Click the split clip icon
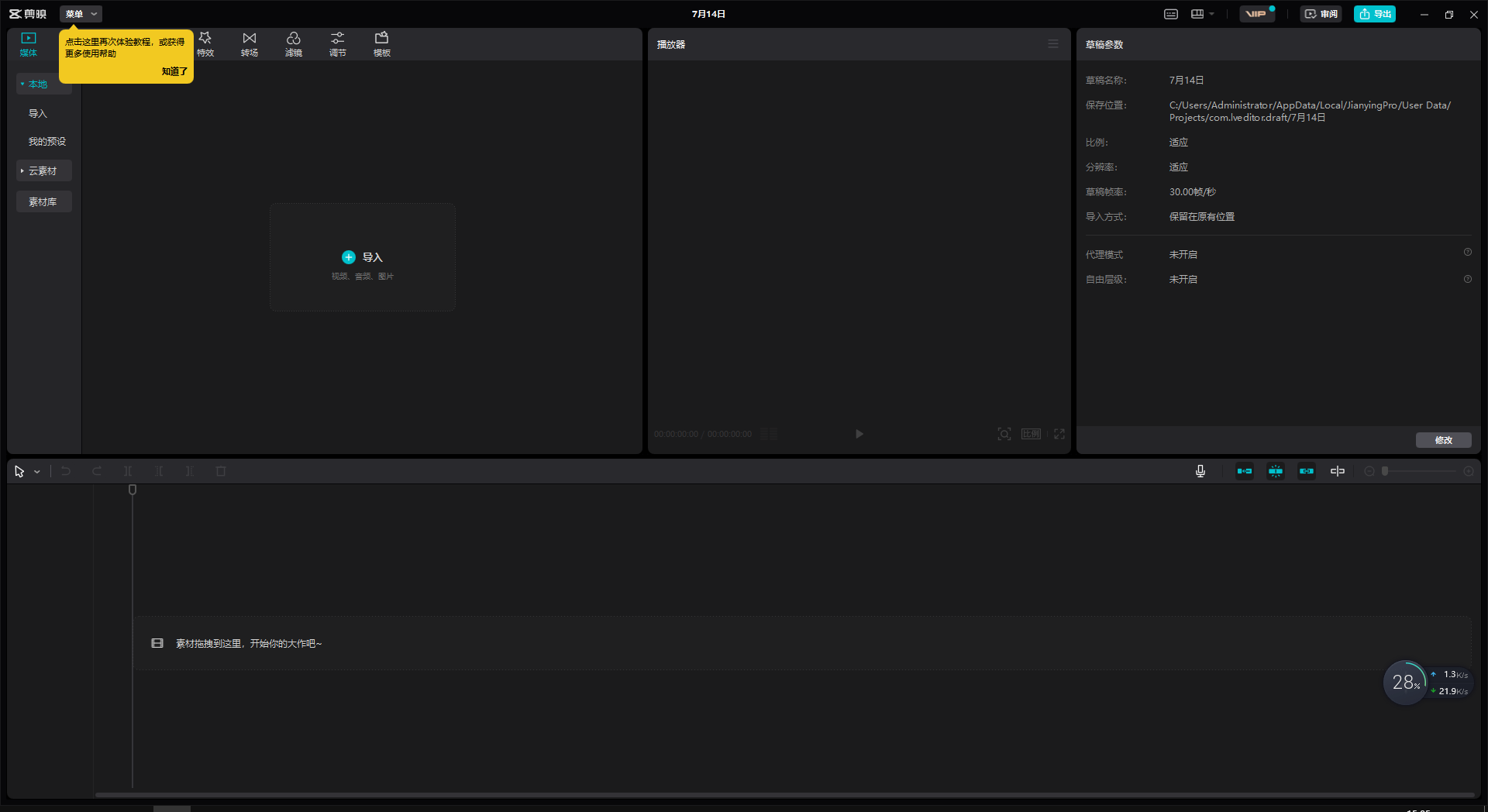 click(128, 471)
